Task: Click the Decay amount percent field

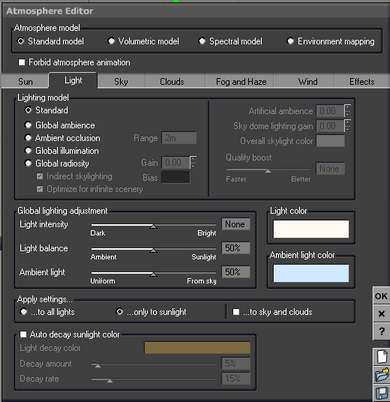Action: (236, 364)
